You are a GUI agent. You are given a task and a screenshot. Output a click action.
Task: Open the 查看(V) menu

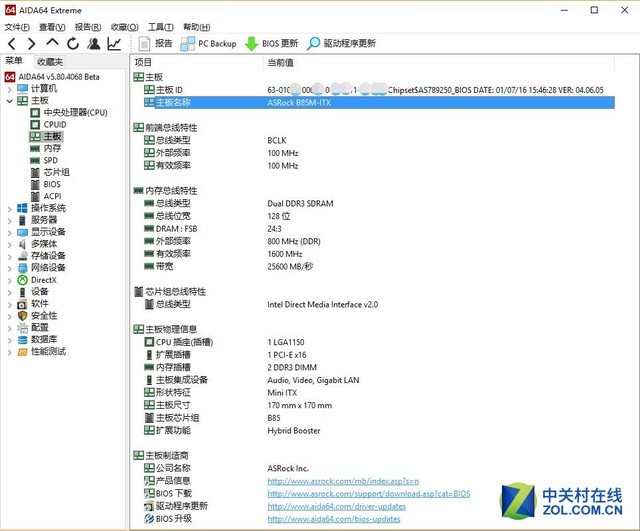click(52, 27)
